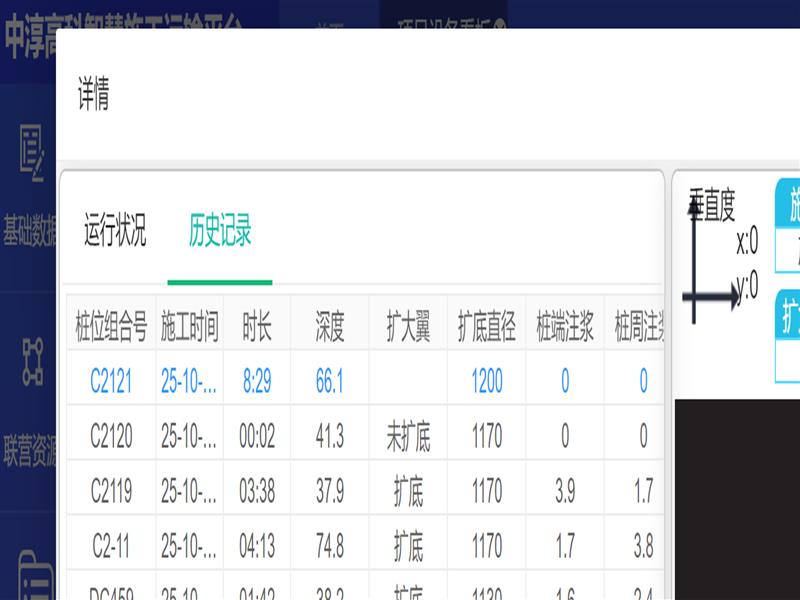Click the 1200 扩底直径 value in C2121 row

[487, 381]
